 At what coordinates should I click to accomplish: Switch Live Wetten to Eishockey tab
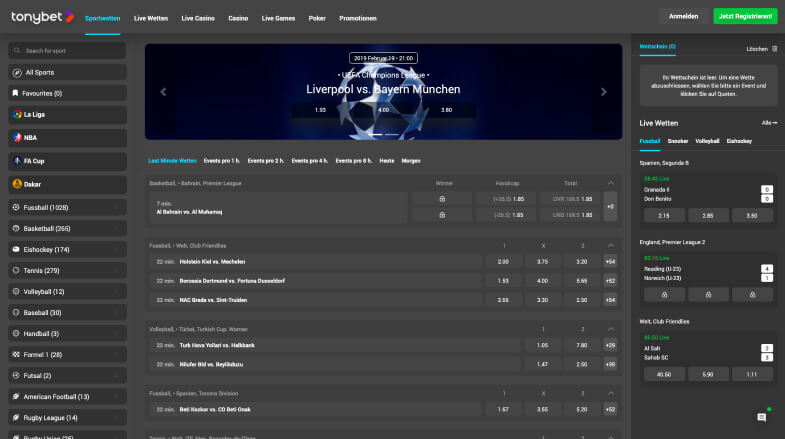(739, 141)
